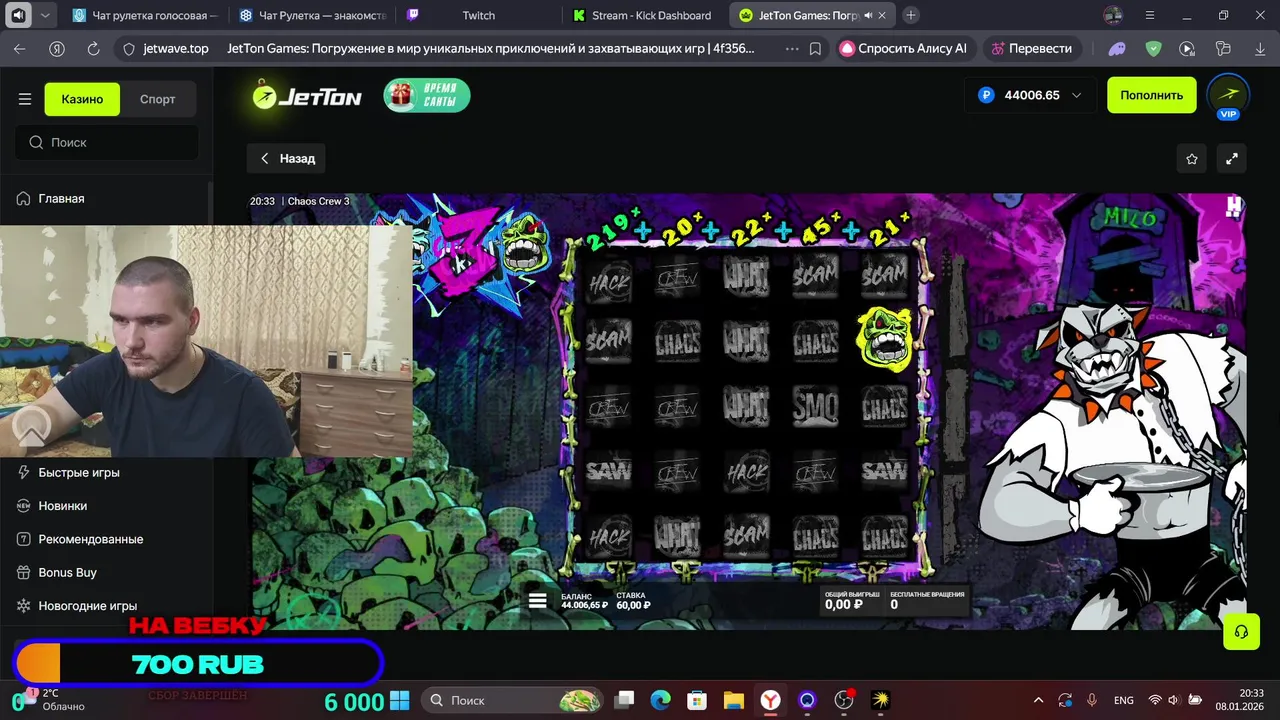Click the Ставка 60,00 ₽ bet display
Screen dimensions: 1280x720
[x=634, y=600]
